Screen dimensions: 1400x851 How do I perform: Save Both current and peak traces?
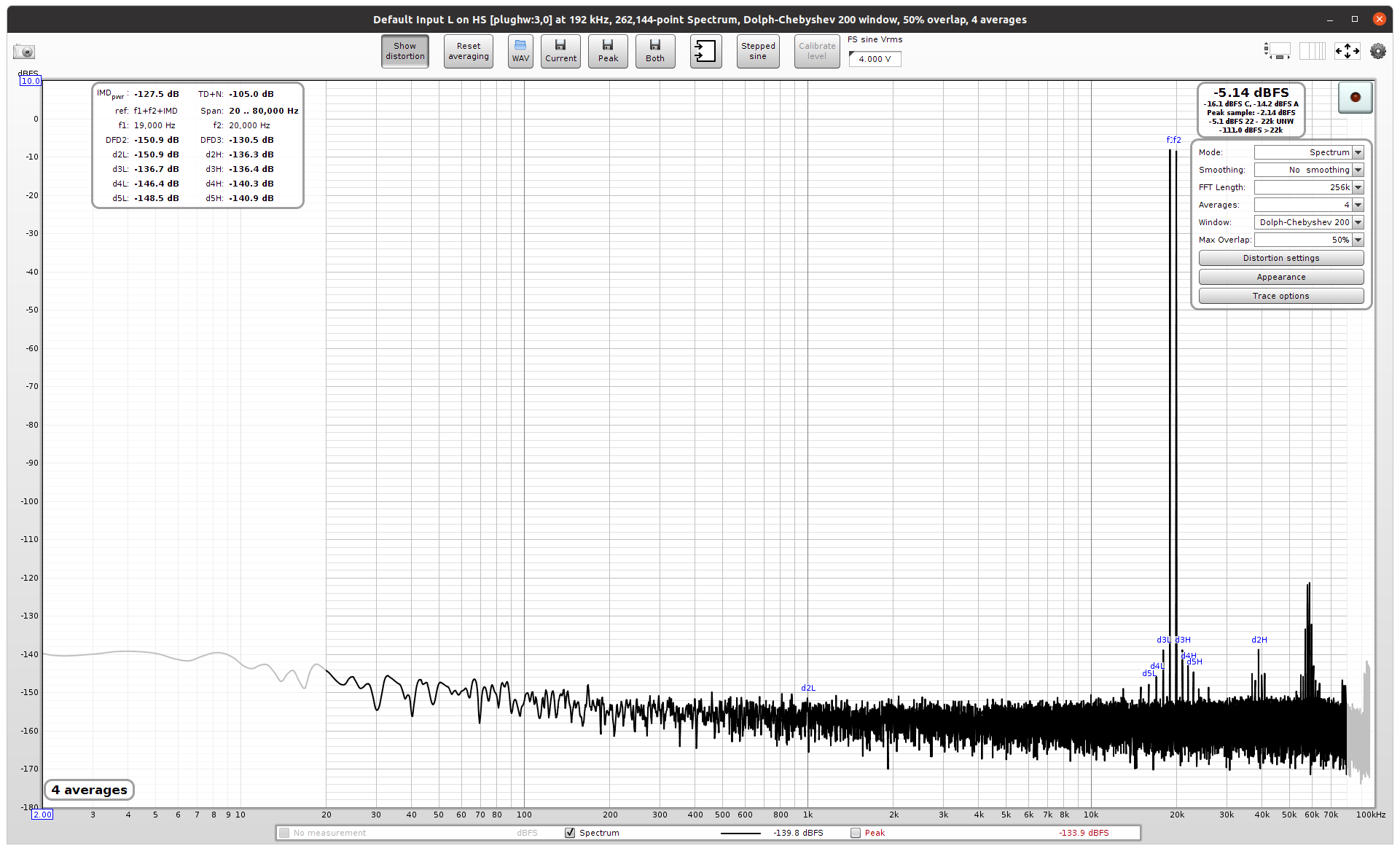pos(655,51)
